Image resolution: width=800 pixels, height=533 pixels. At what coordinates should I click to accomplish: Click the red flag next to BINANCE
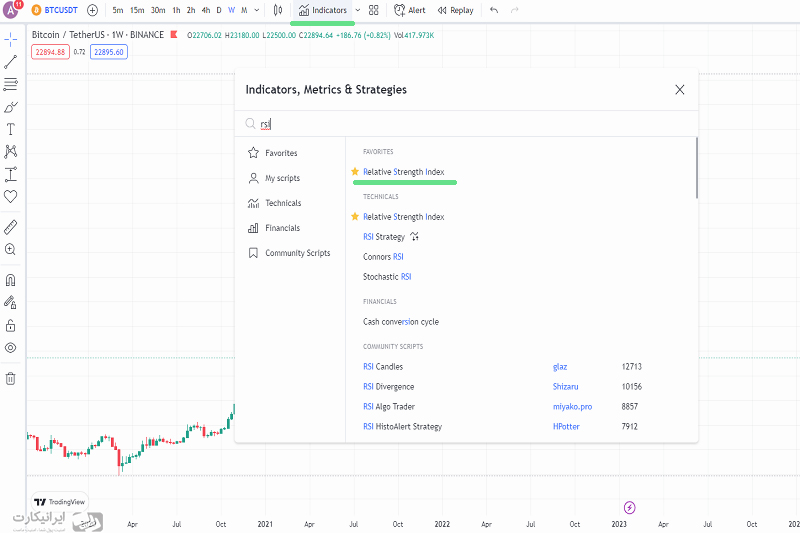pyautogui.click(x=174, y=35)
